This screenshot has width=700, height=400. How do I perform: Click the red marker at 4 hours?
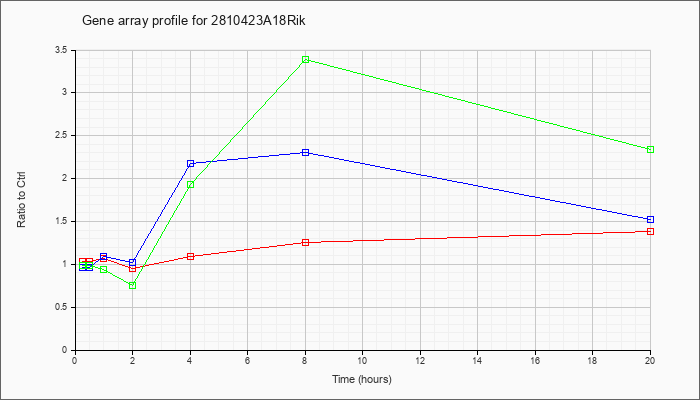[191, 256]
